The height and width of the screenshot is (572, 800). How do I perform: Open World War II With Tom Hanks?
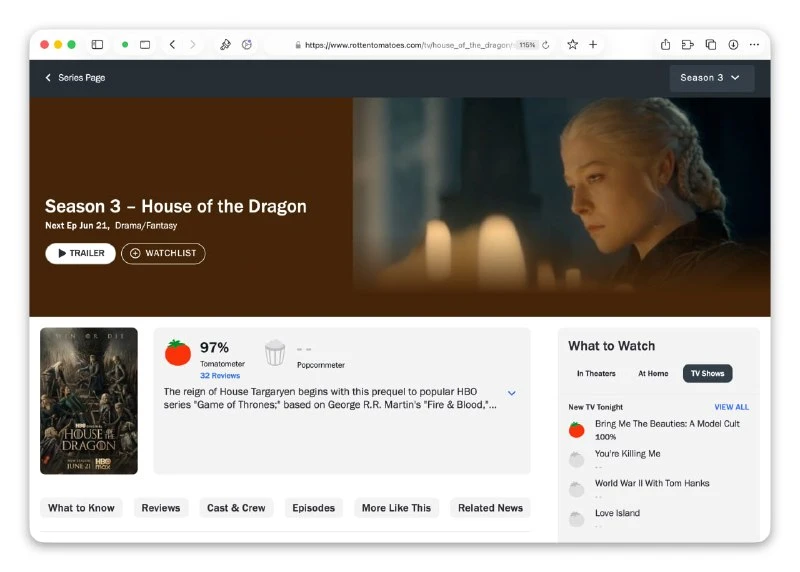(652, 483)
